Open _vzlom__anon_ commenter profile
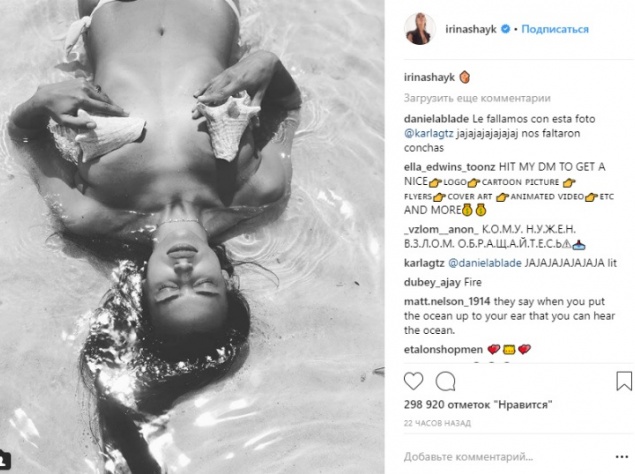The width and height of the screenshot is (635, 474). click(x=441, y=230)
